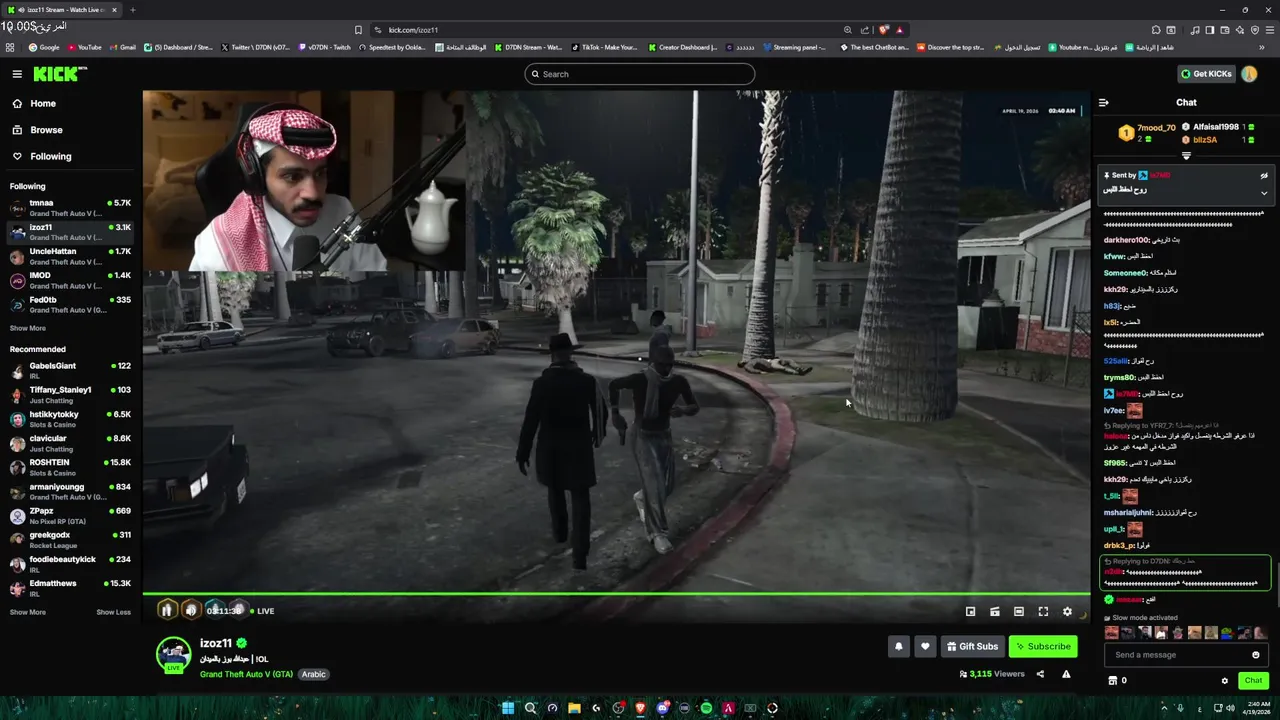This screenshot has width=1280, height=720.
Task: Open Gmail bookmark
Action: (123, 47)
